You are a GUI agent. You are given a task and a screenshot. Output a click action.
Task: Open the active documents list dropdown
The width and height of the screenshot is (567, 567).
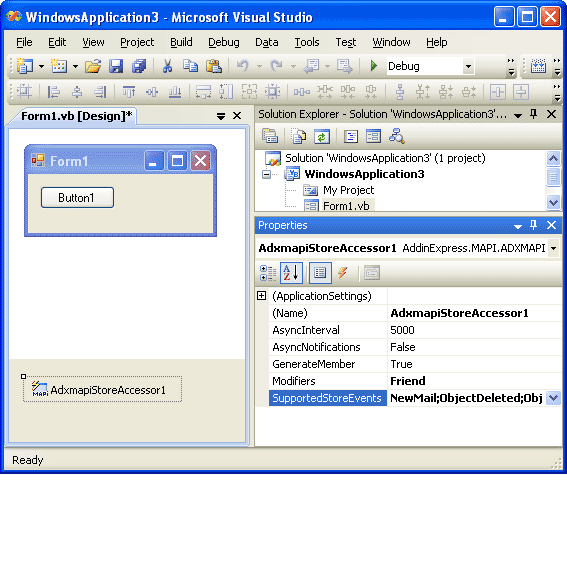pyautogui.click(x=221, y=116)
